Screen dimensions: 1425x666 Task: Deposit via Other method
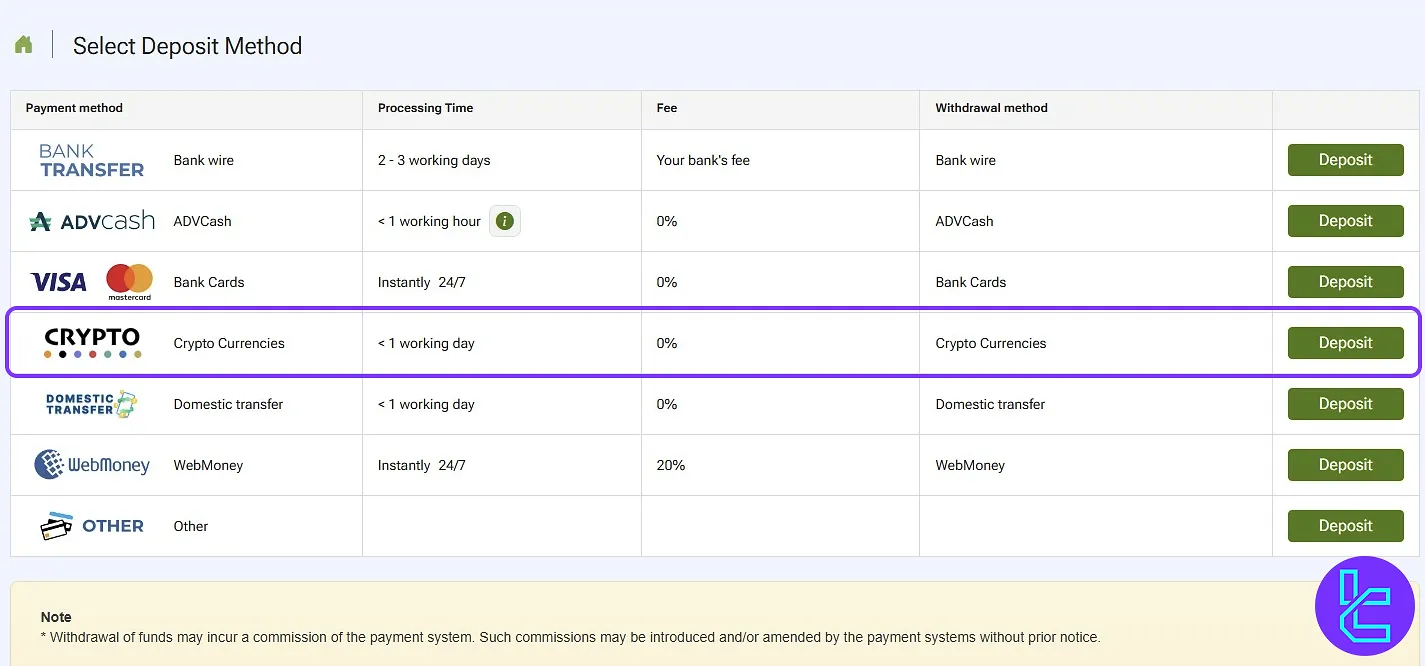[1345, 526]
